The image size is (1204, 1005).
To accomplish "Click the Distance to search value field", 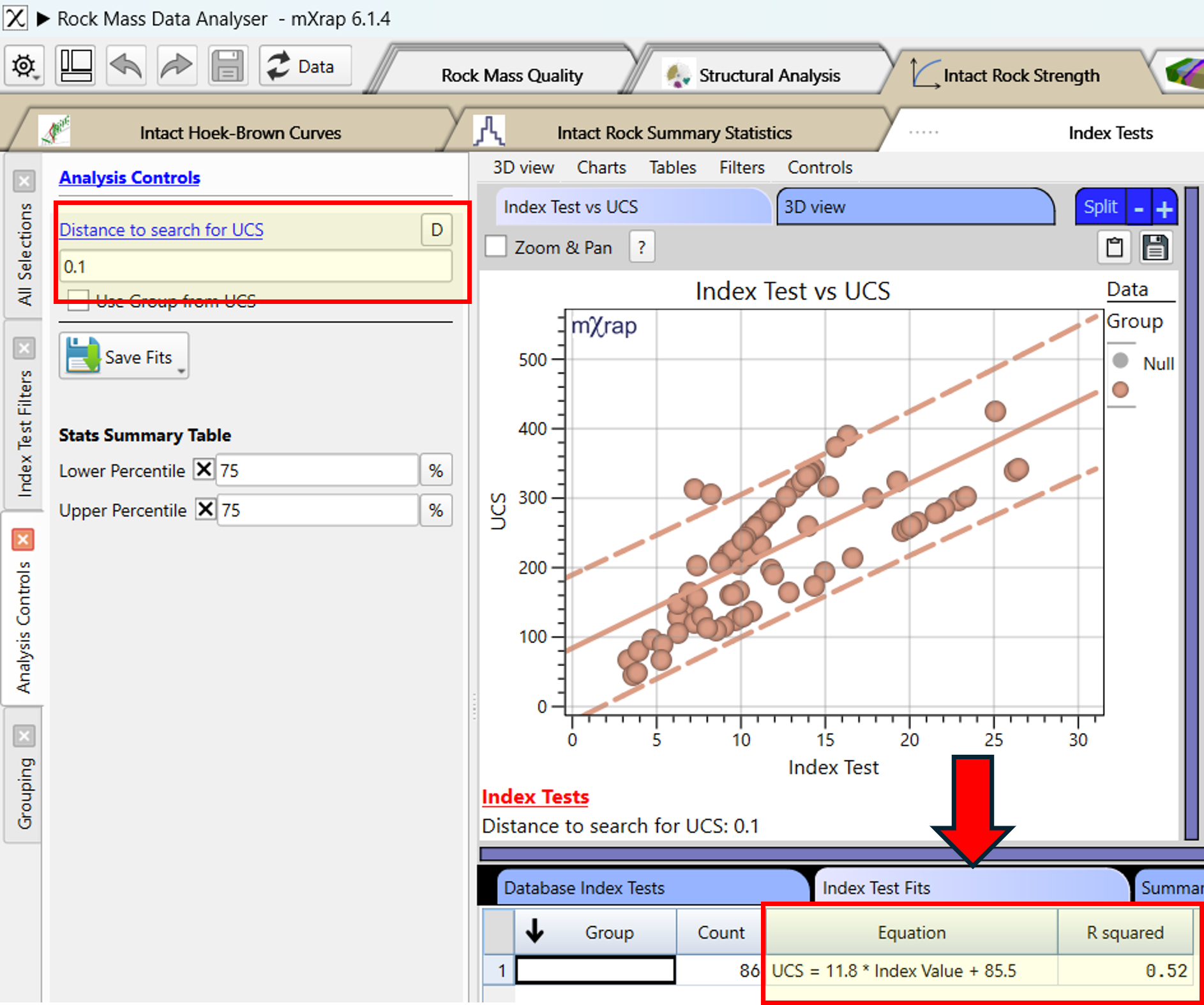I will [255, 266].
